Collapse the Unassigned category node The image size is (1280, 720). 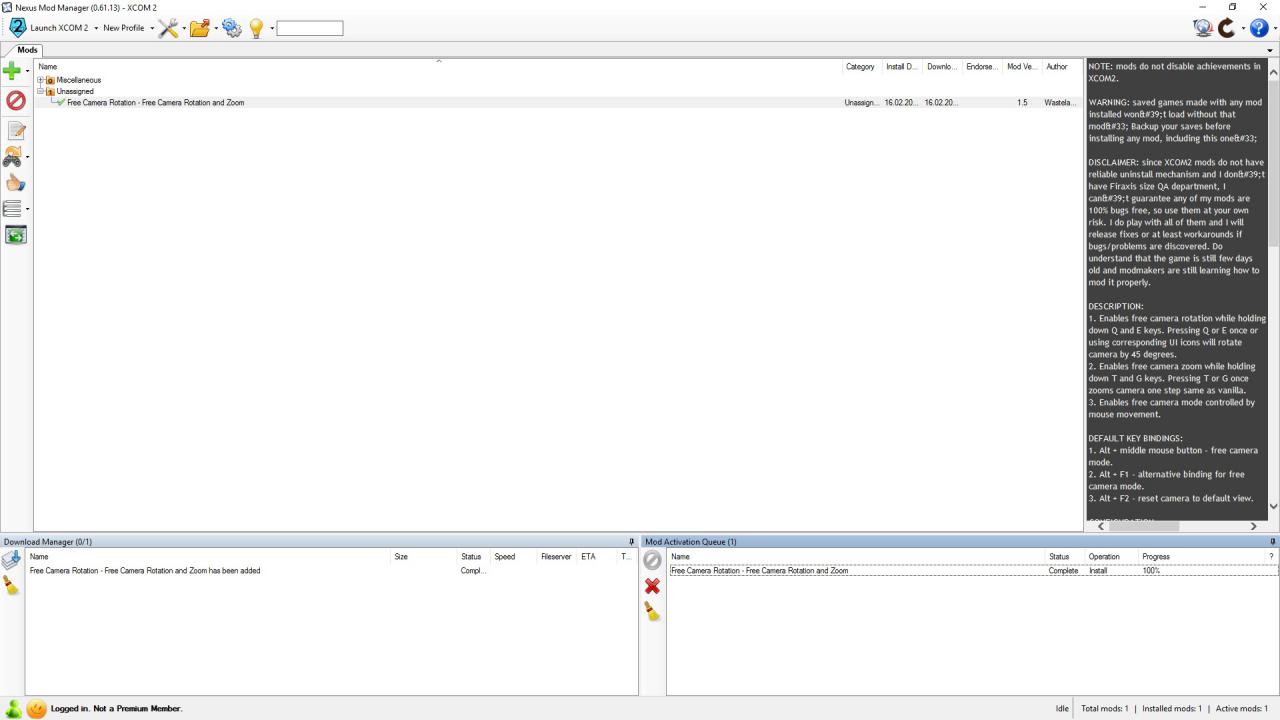[x=40, y=91]
